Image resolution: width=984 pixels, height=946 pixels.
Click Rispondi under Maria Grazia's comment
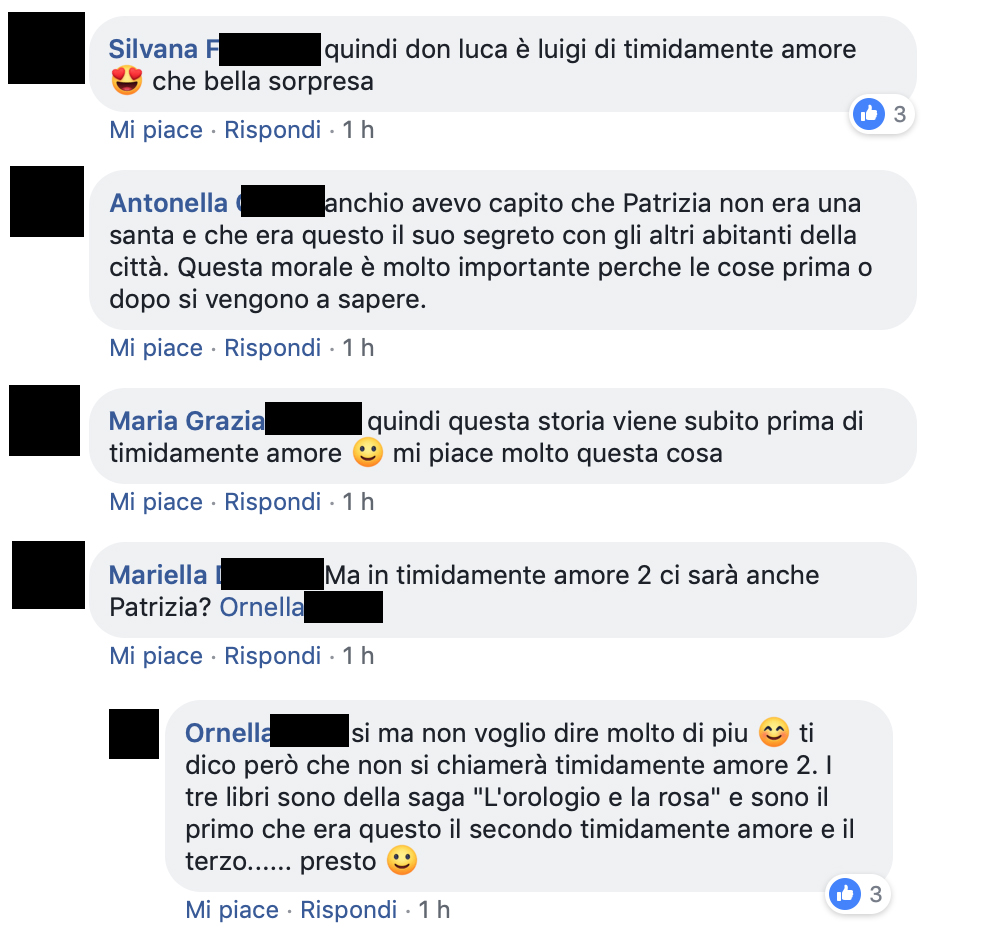click(272, 502)
